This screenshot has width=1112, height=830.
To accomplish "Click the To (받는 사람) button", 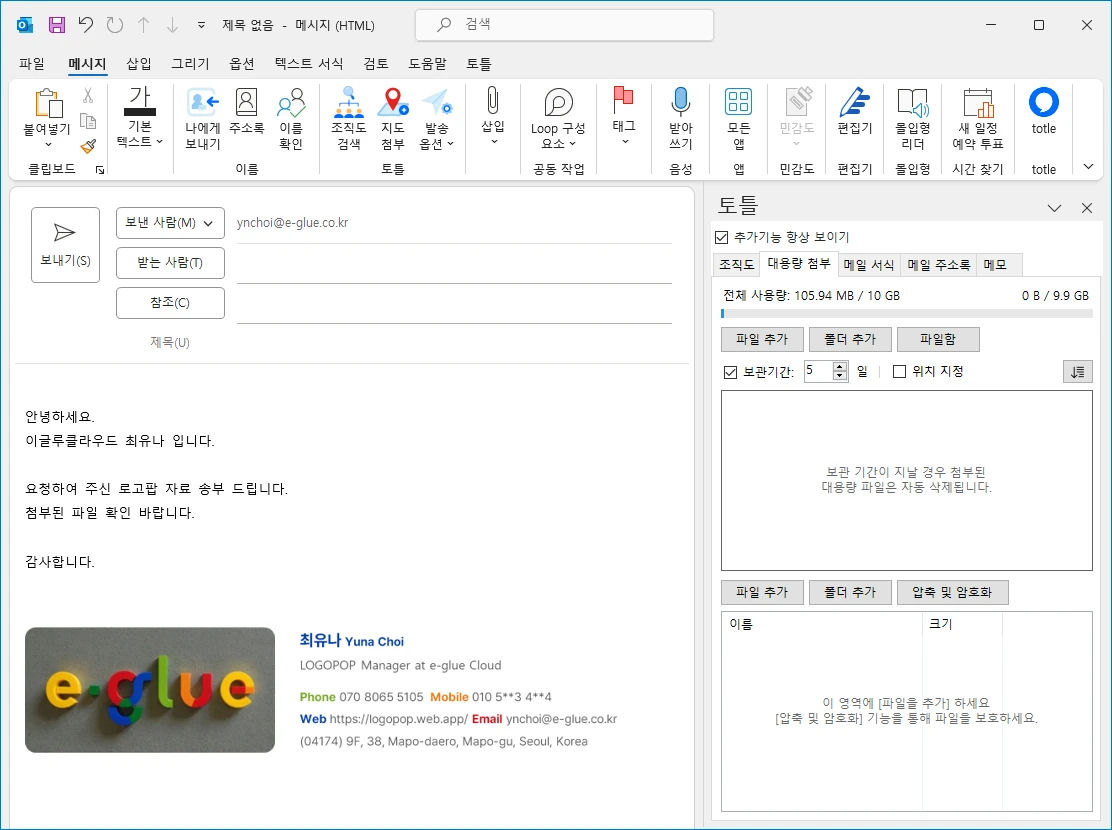I will coord(170,263).
